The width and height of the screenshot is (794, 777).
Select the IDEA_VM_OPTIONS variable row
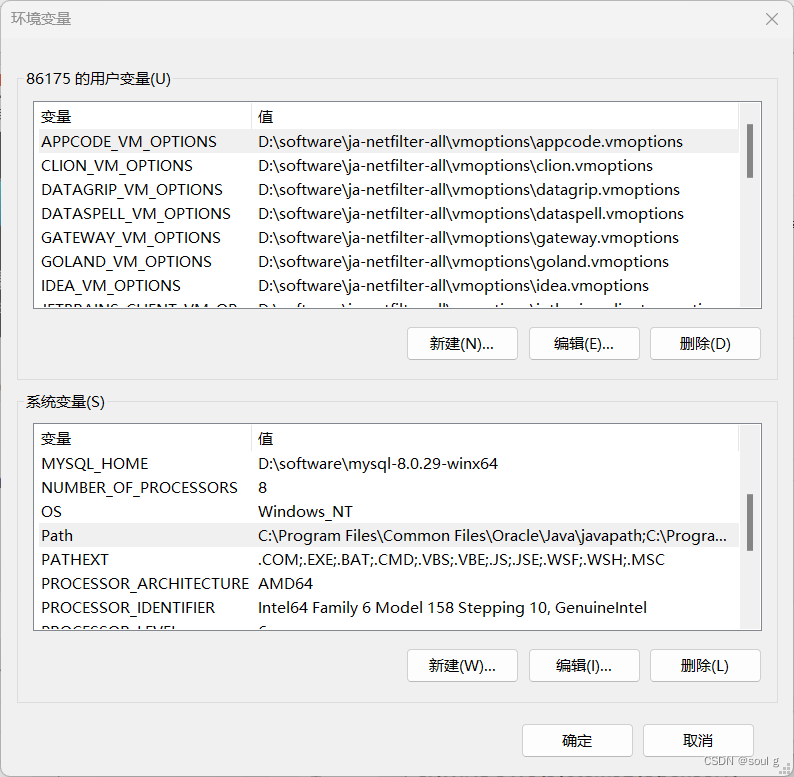[x=388, y=286]
